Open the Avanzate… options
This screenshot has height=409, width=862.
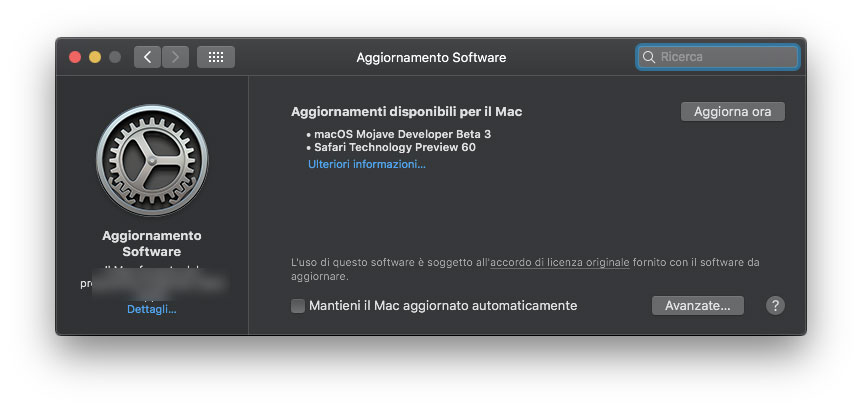tap(698, 306)
